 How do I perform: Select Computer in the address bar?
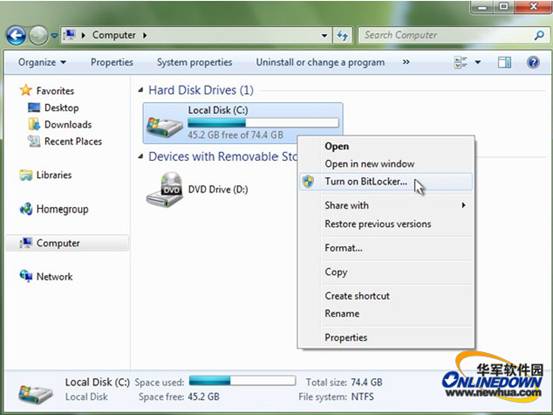pos(114,35)
